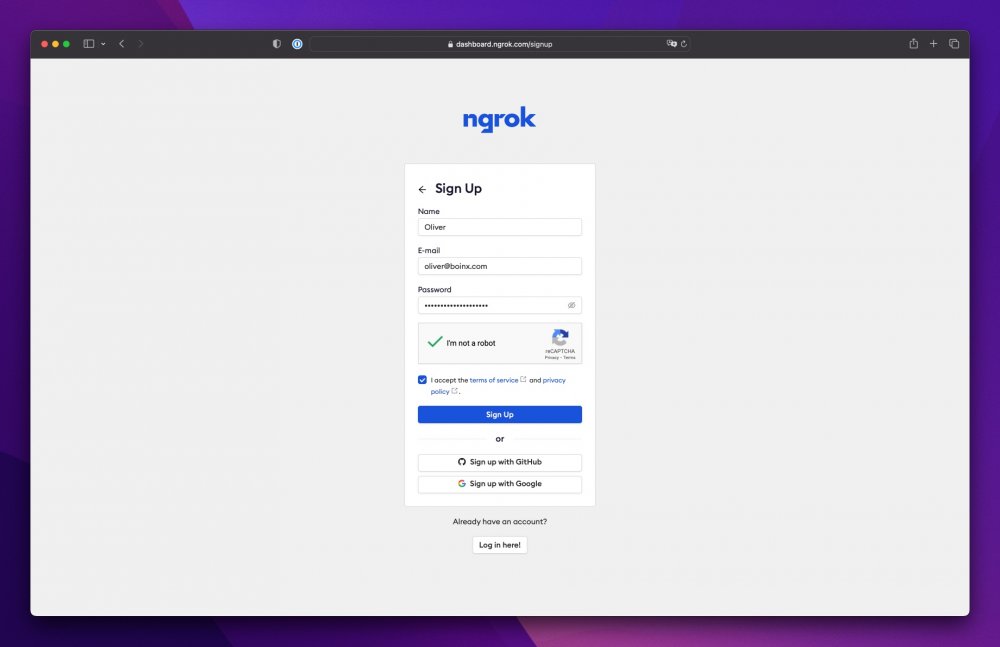This screenshot has height=647, width=1000.
Task: Go back with the browser back arrow
Action: (122, 44)
